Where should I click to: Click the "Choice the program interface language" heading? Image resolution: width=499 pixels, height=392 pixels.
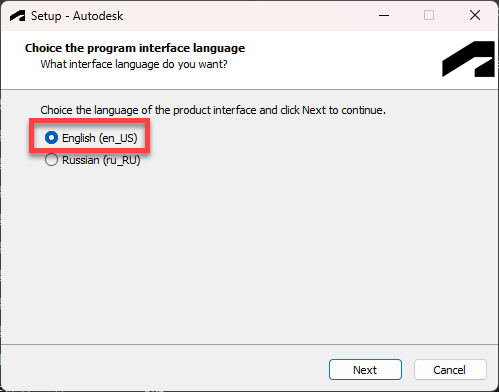[x=135, y=48]
